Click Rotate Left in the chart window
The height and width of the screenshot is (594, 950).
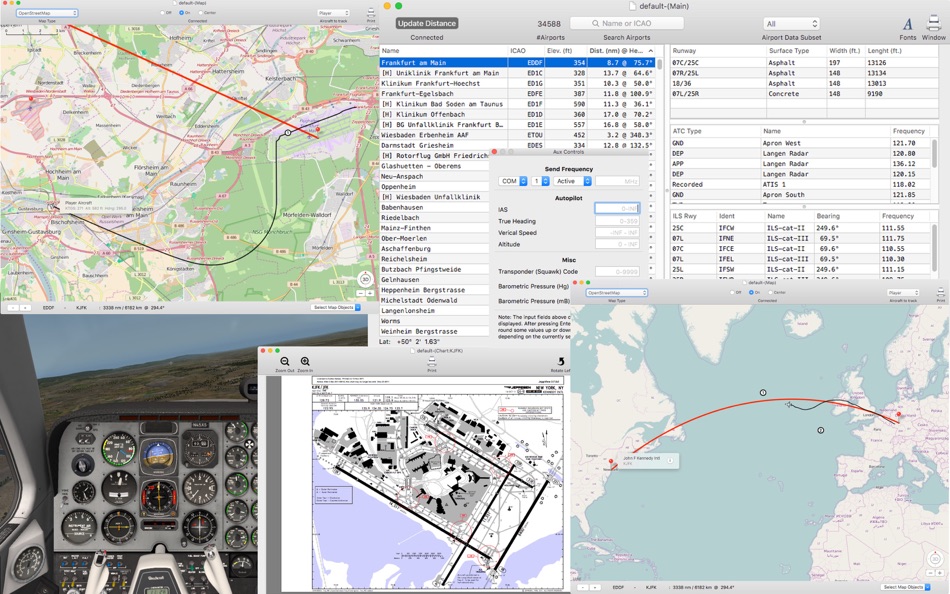pos(560,361)
